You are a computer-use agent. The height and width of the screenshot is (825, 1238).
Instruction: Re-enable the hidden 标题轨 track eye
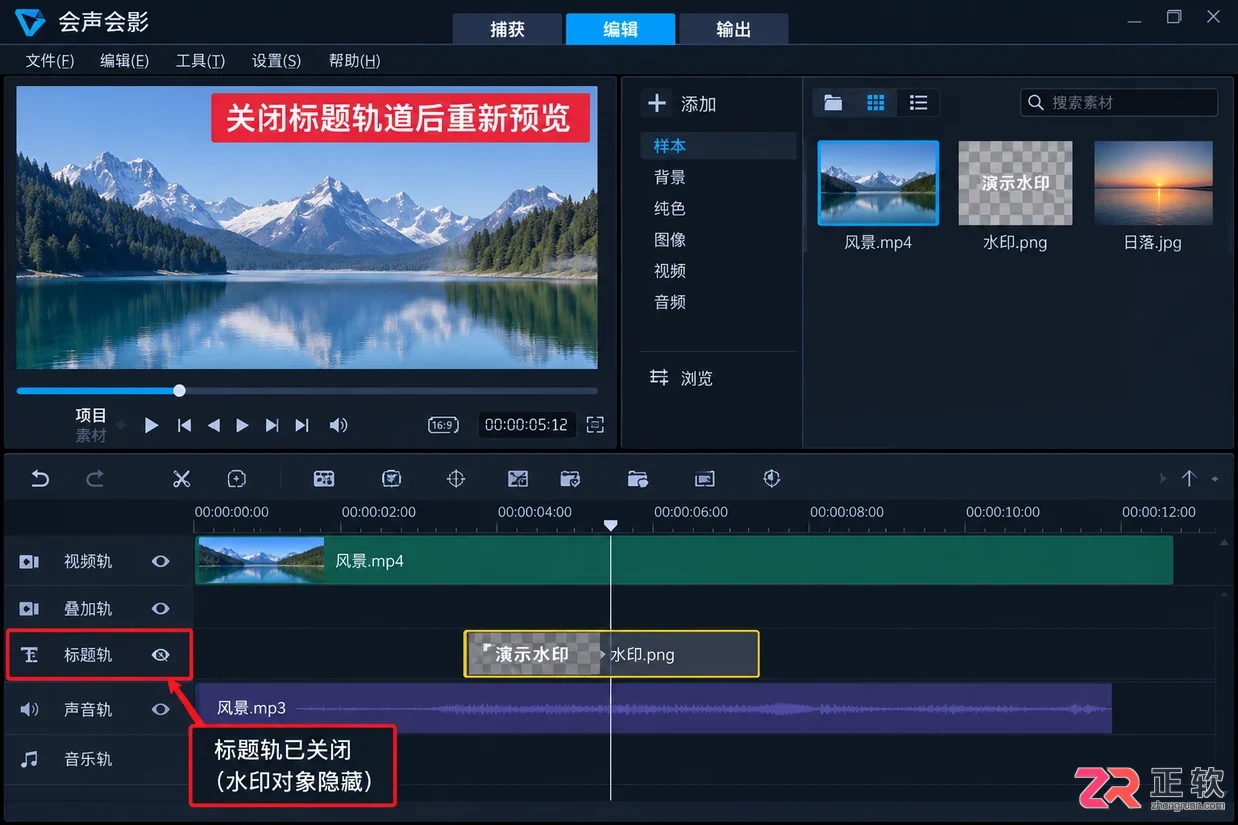(160, 655)
